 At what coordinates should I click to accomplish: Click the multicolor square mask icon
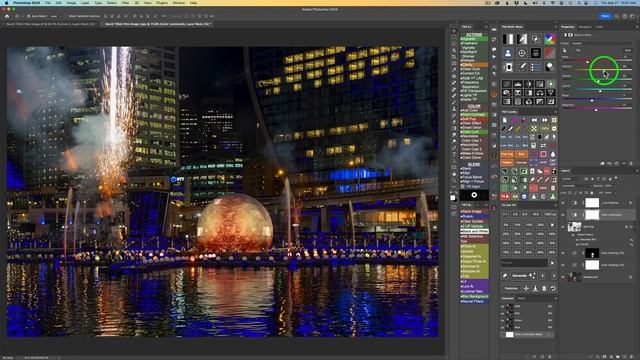[x=549, y=39]
